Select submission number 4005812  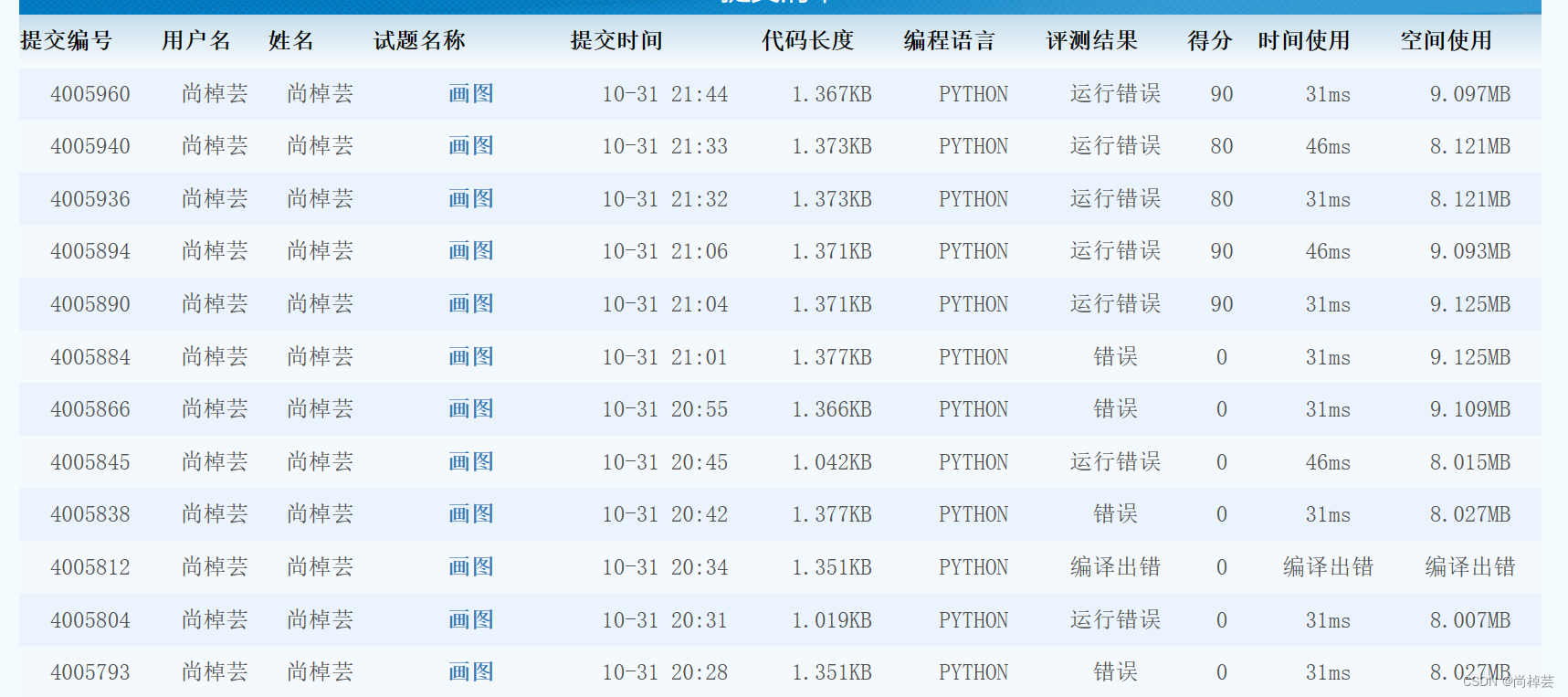point(90,567)
